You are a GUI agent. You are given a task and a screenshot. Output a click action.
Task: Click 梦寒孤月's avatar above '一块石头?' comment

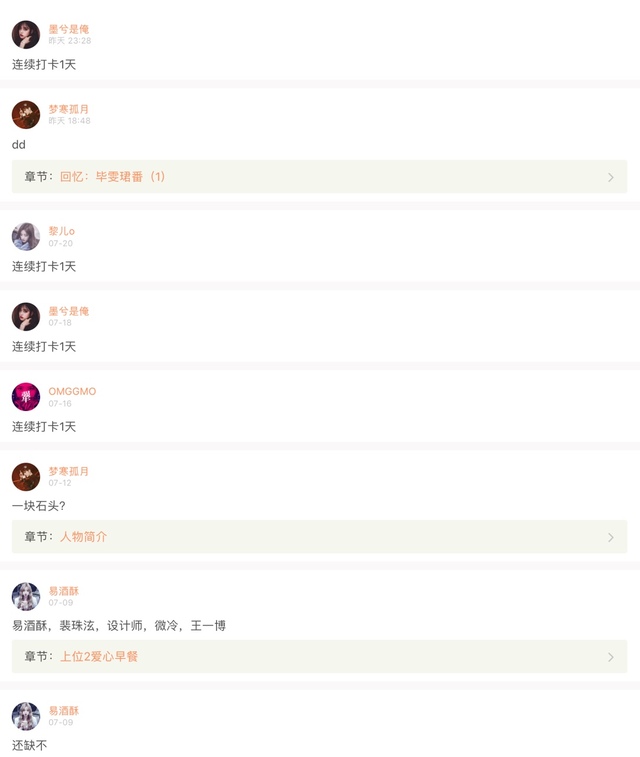pyautogui.click(x=26, y=477)
